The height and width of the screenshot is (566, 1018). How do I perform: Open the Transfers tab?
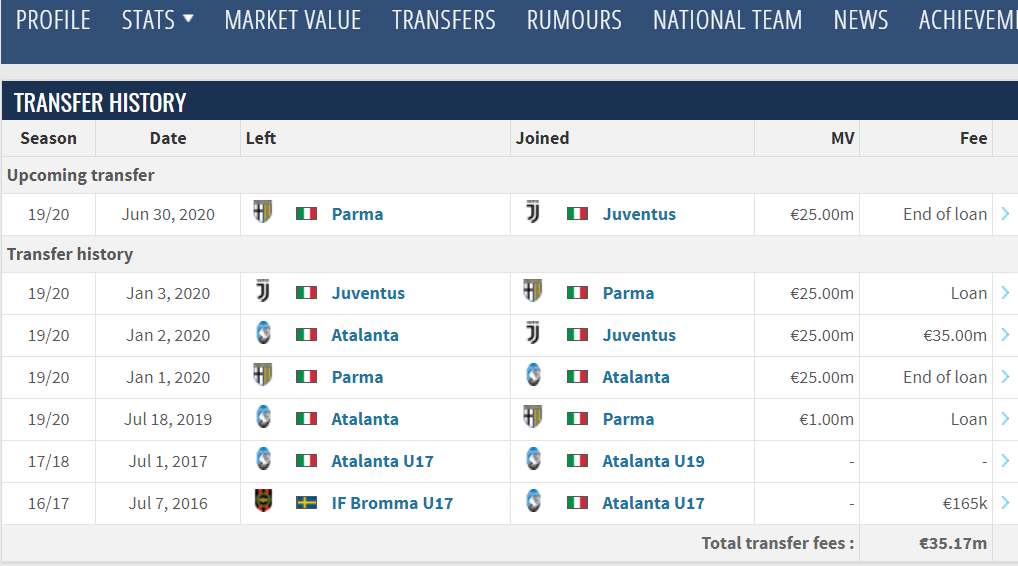coord(443,20)
